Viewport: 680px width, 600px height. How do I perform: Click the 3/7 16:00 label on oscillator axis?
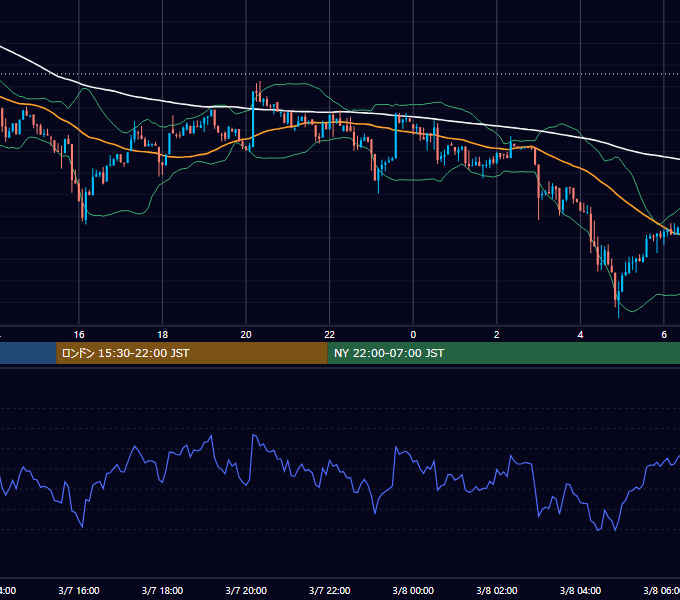(79, 590)
